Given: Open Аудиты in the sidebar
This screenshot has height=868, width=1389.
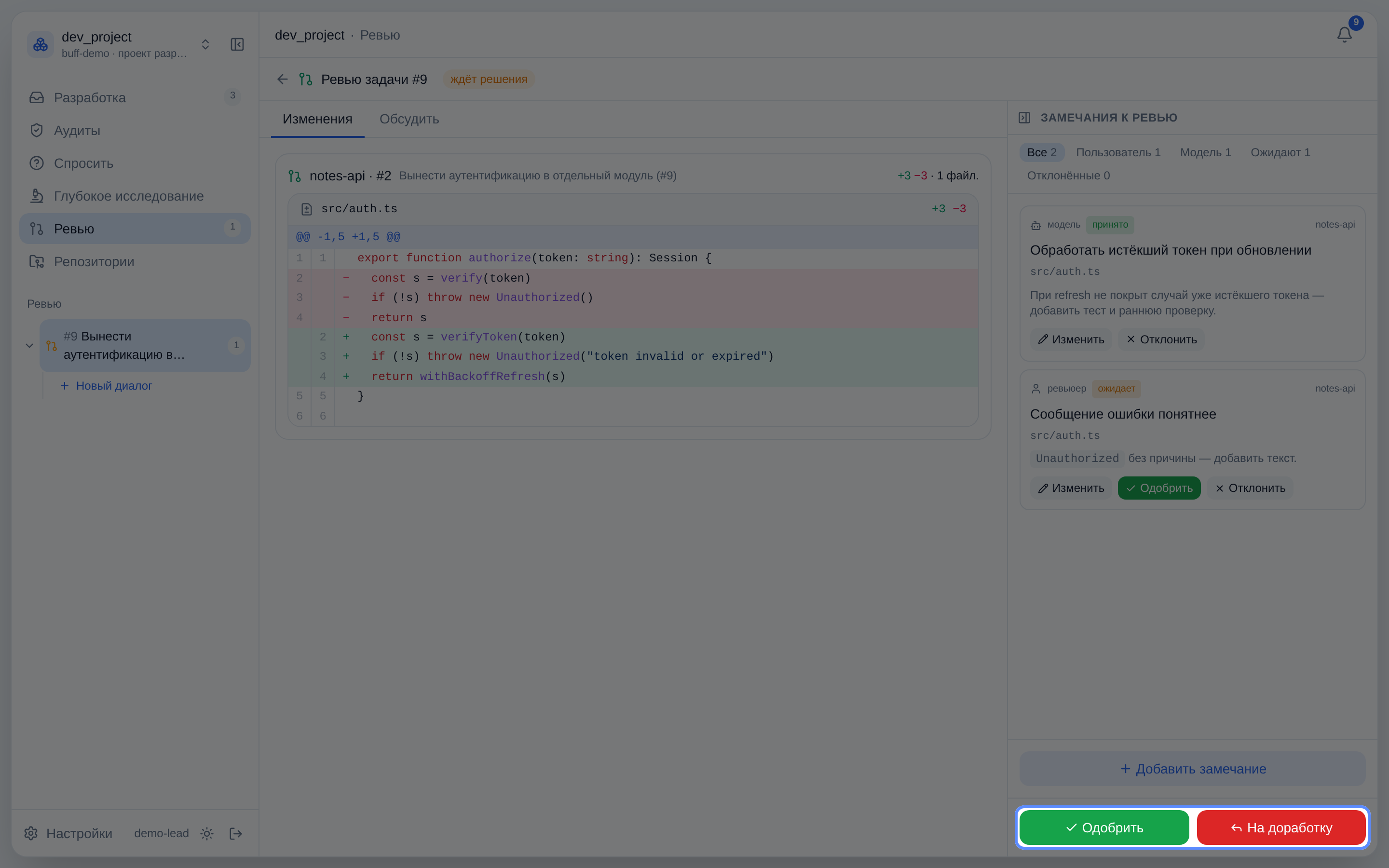Looking at the screenshot, I should point(135,130).
